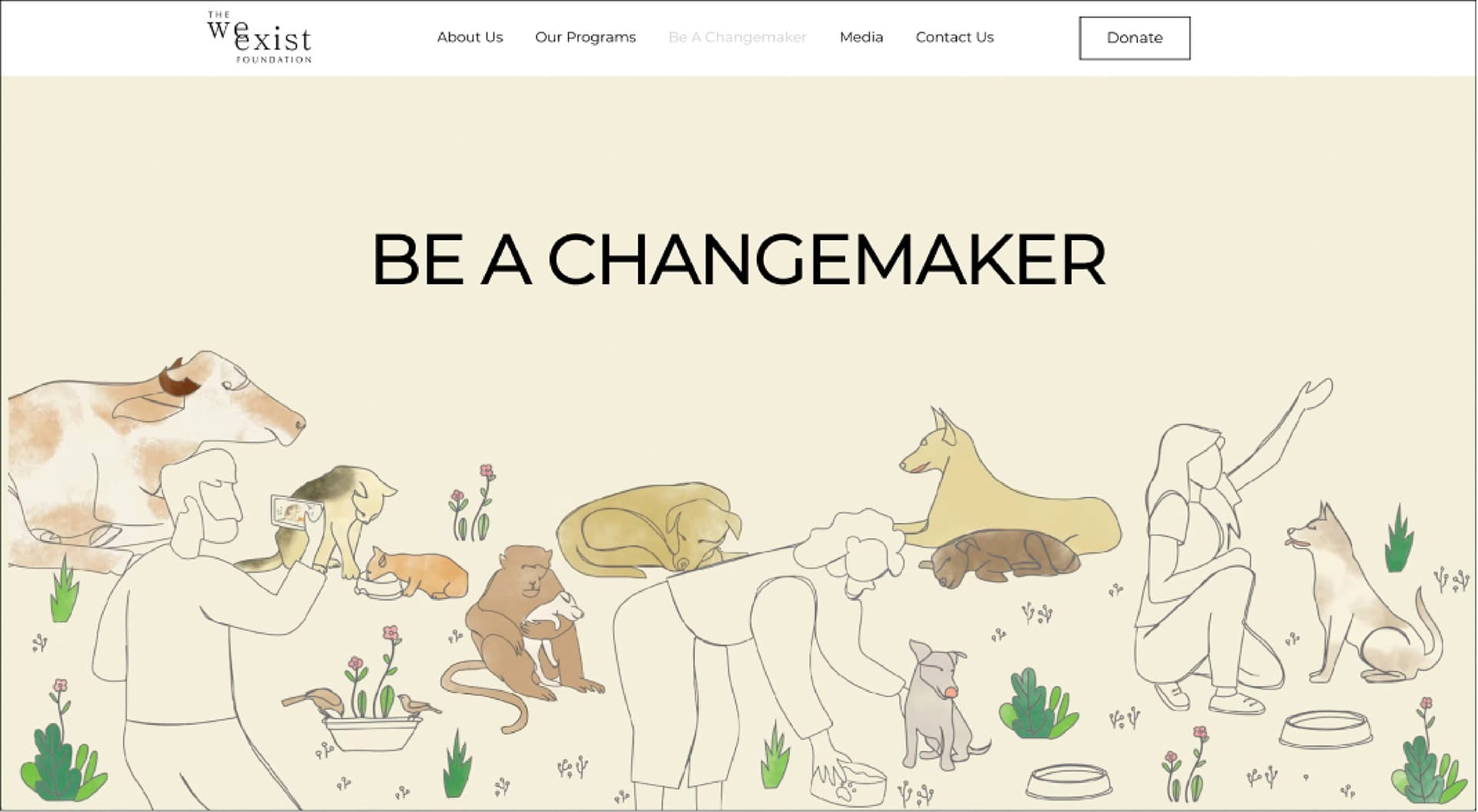Open the Our Programs menu item
This screenshot has height=812, width=1478.
(585, 37)
